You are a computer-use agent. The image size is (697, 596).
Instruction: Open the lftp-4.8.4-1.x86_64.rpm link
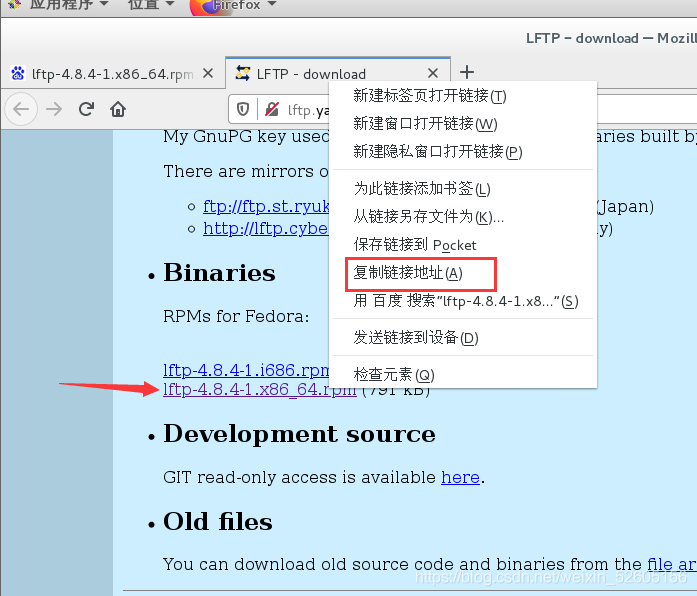[x=260, y=389]
